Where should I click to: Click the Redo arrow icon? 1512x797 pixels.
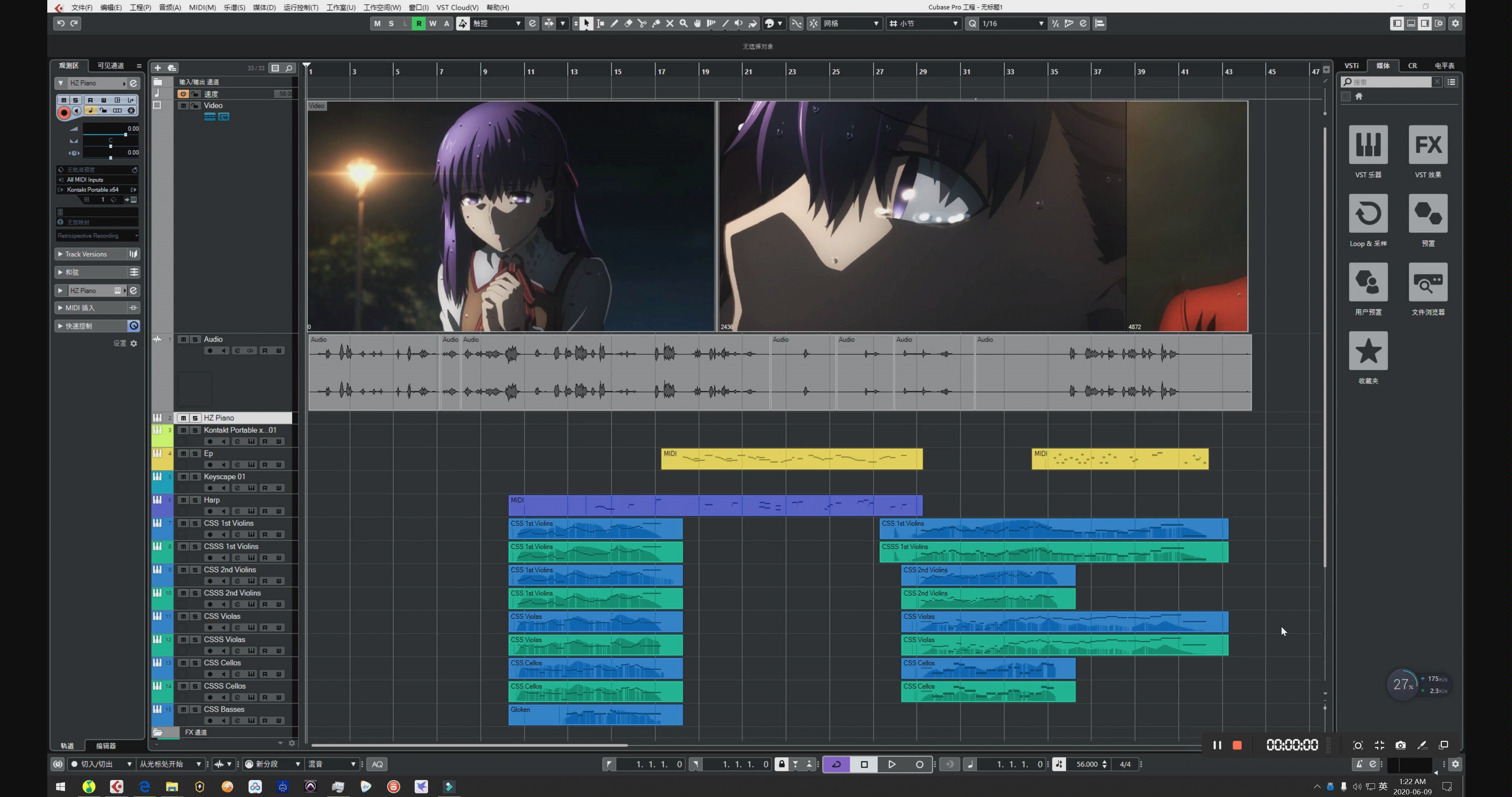click(x=75, y=24)
